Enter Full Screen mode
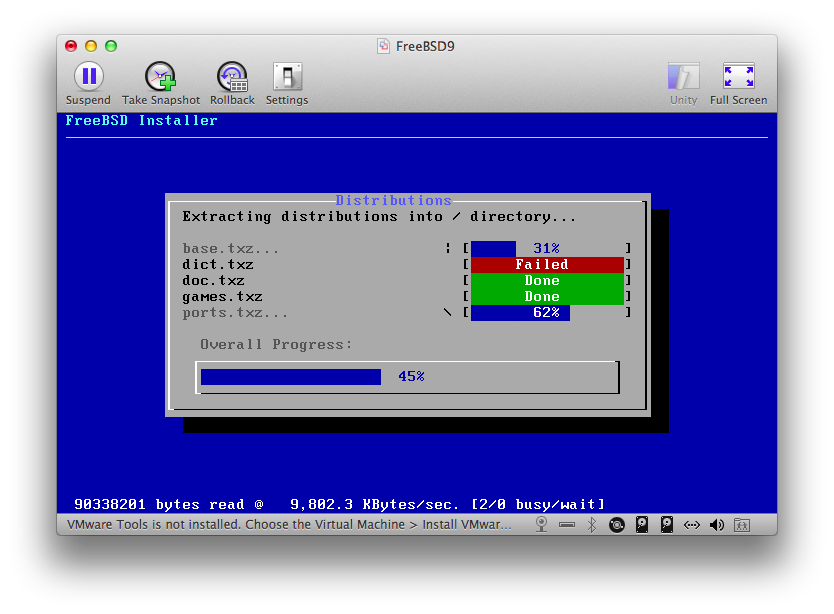Viewport: 834px width, 614px height. 739,77
